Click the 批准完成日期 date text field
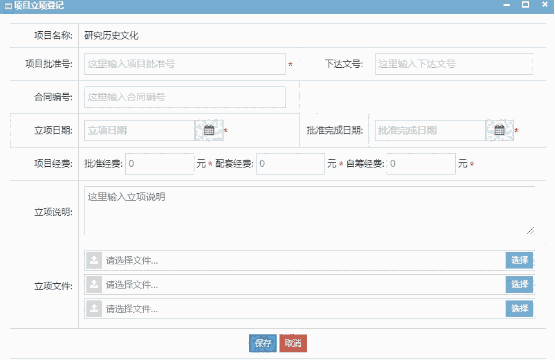Screen dimensions: 555x360 (430, 130)
